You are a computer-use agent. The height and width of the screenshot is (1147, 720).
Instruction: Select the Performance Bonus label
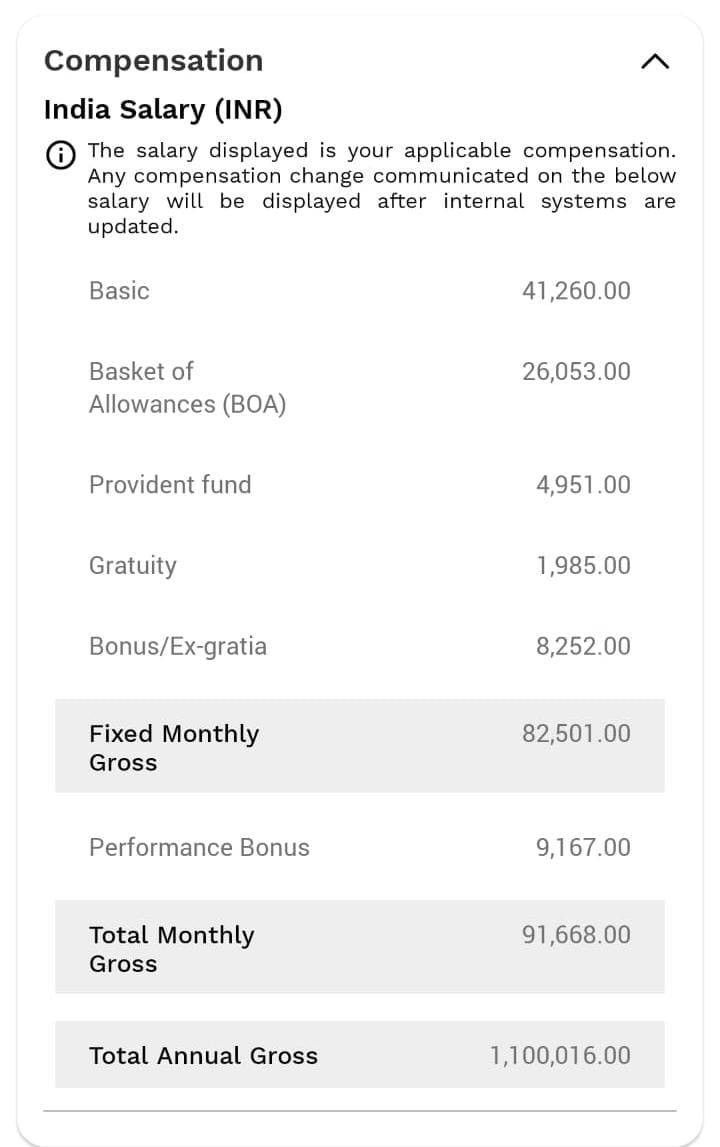point(199,847)
